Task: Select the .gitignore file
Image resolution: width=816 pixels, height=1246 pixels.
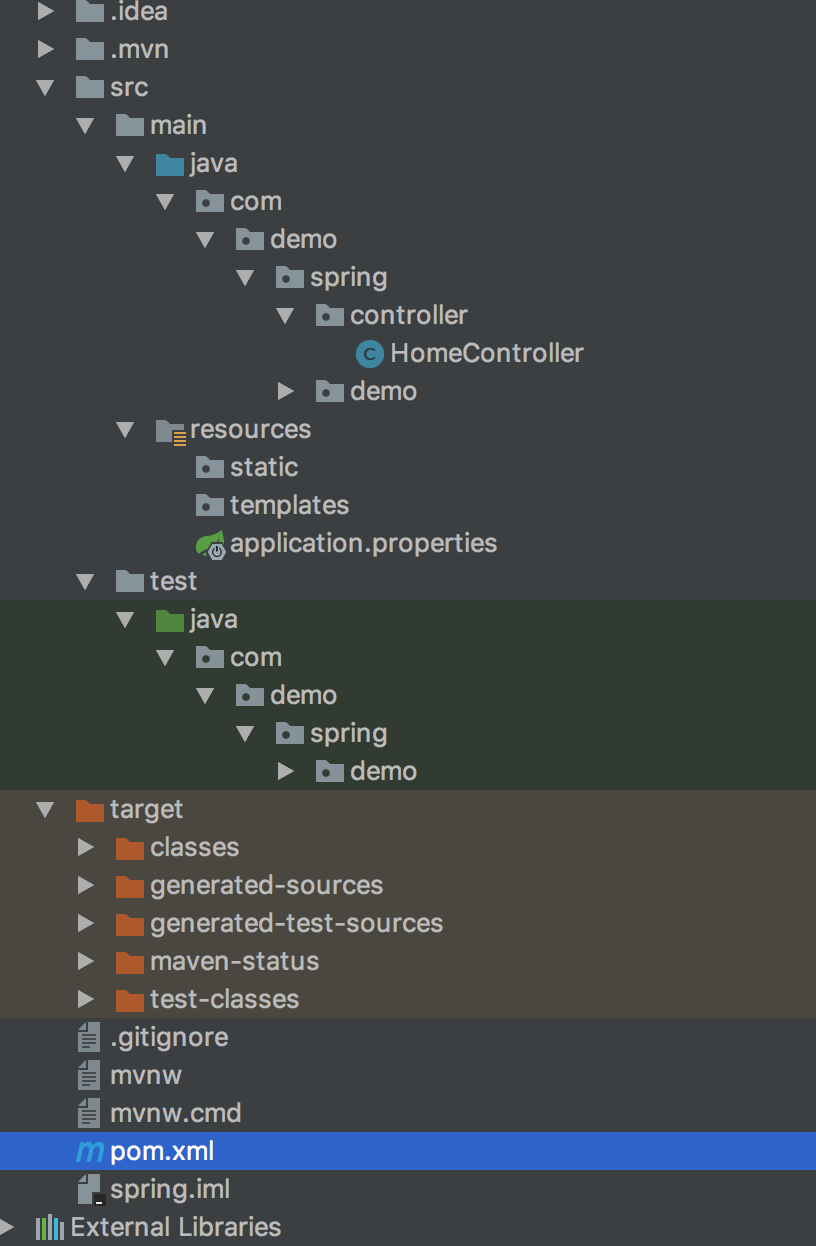Action: pos(169,1037)
